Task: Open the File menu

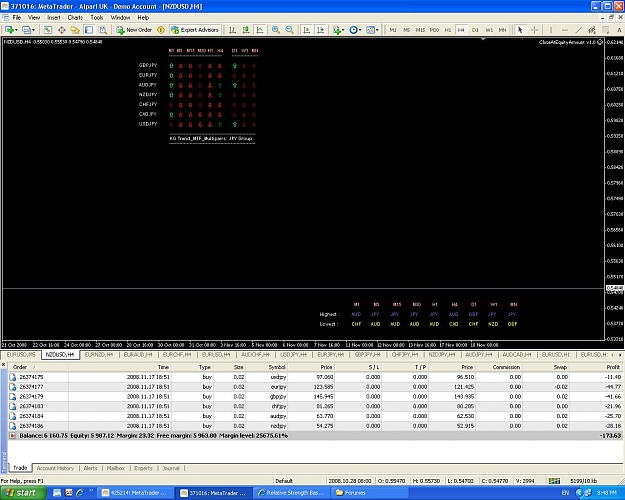Action: 17,18
